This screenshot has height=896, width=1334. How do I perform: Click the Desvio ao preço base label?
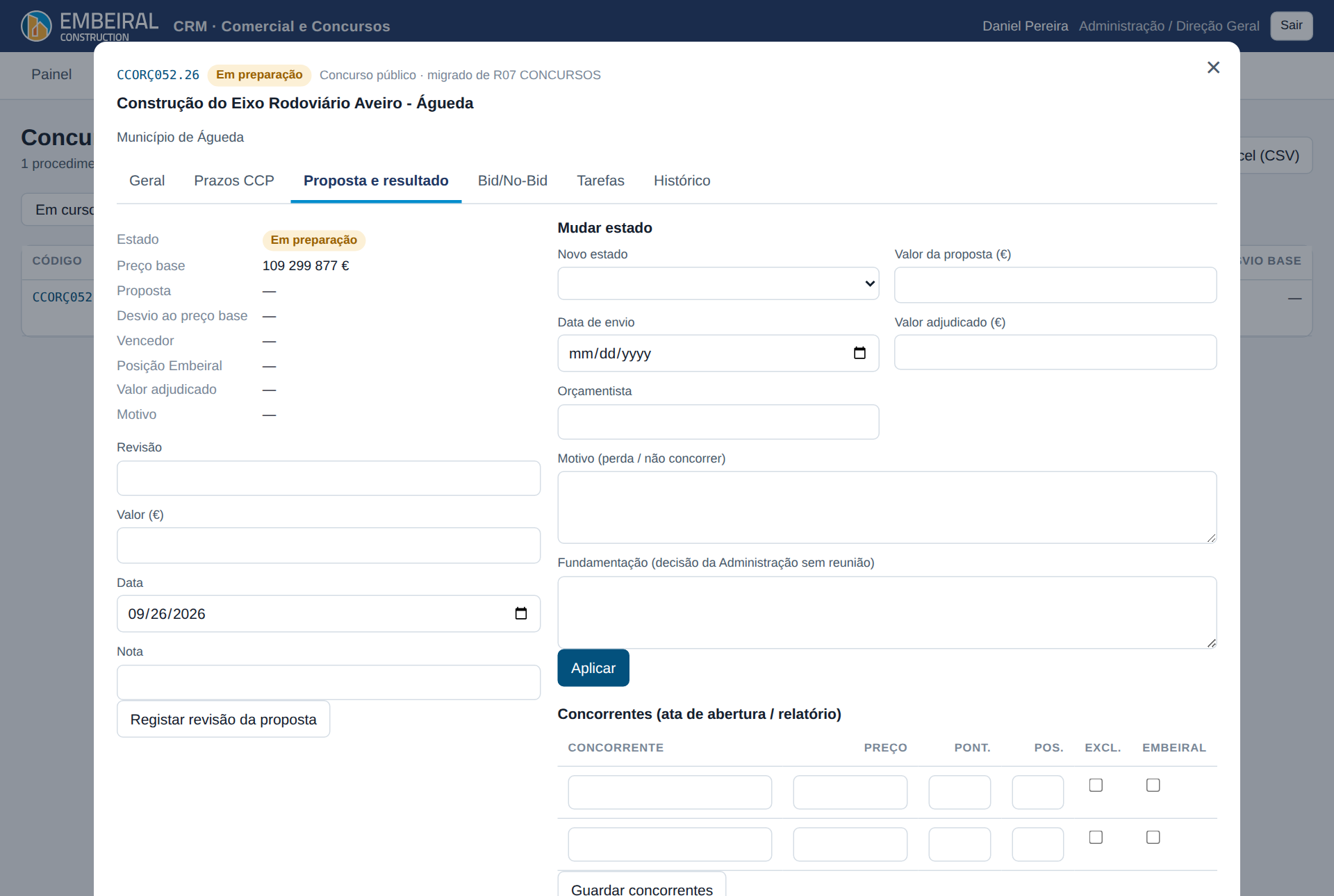pos(182,315)
